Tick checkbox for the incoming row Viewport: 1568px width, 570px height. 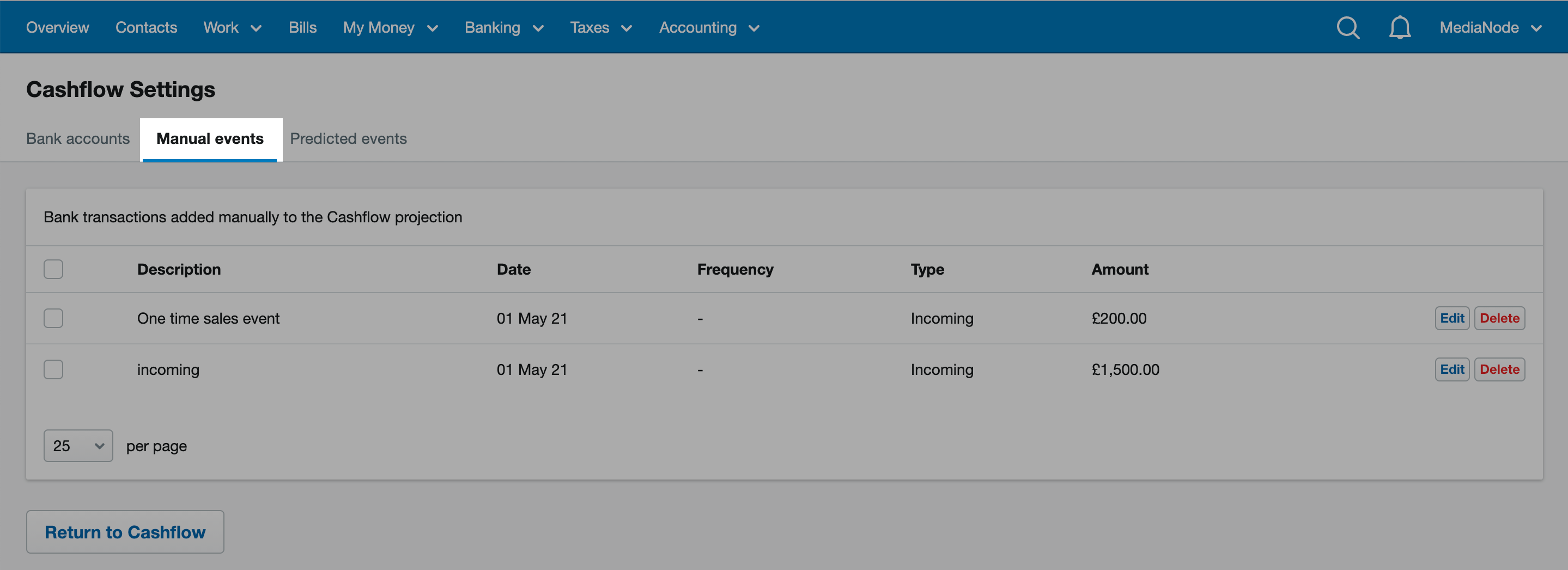coord(53,369)
